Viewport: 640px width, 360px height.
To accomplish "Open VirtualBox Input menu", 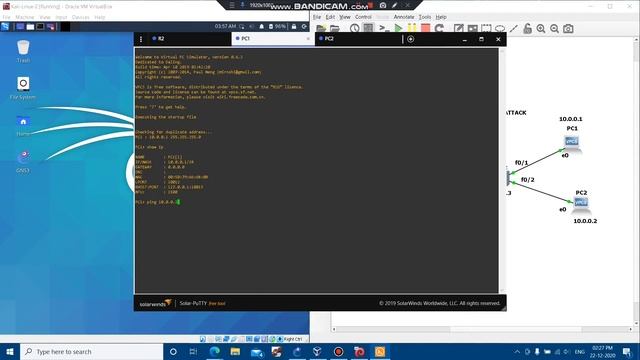I will (61, 17).
